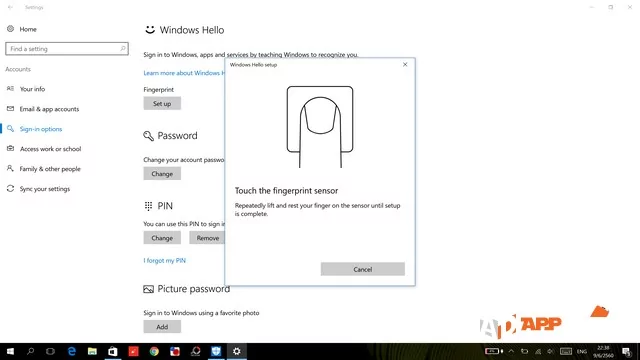Show hidden system tray icons
640x360 pixels.
511,351
